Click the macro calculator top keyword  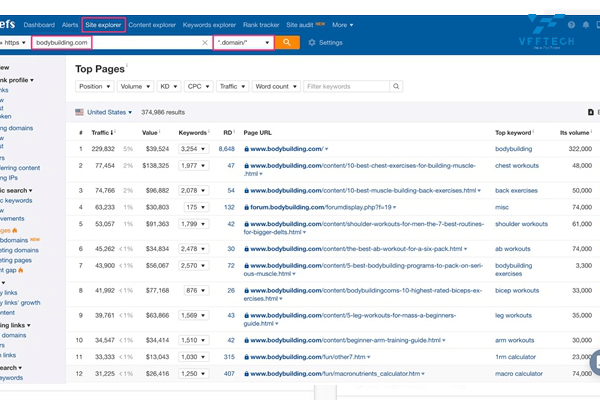point(519,374)
